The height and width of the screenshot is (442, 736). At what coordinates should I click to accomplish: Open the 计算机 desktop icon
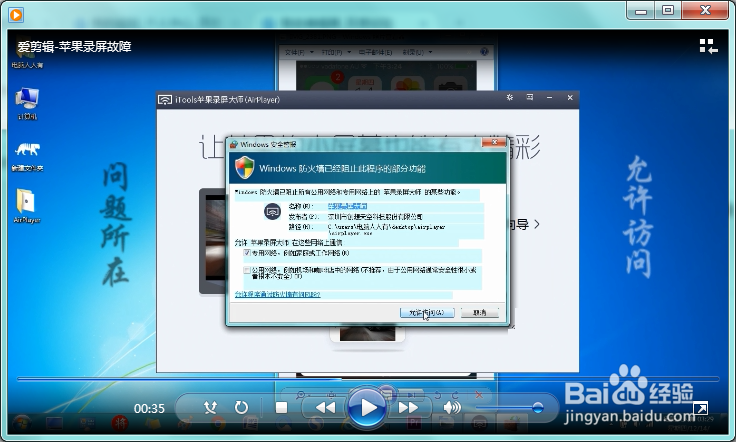coord(27,104)
